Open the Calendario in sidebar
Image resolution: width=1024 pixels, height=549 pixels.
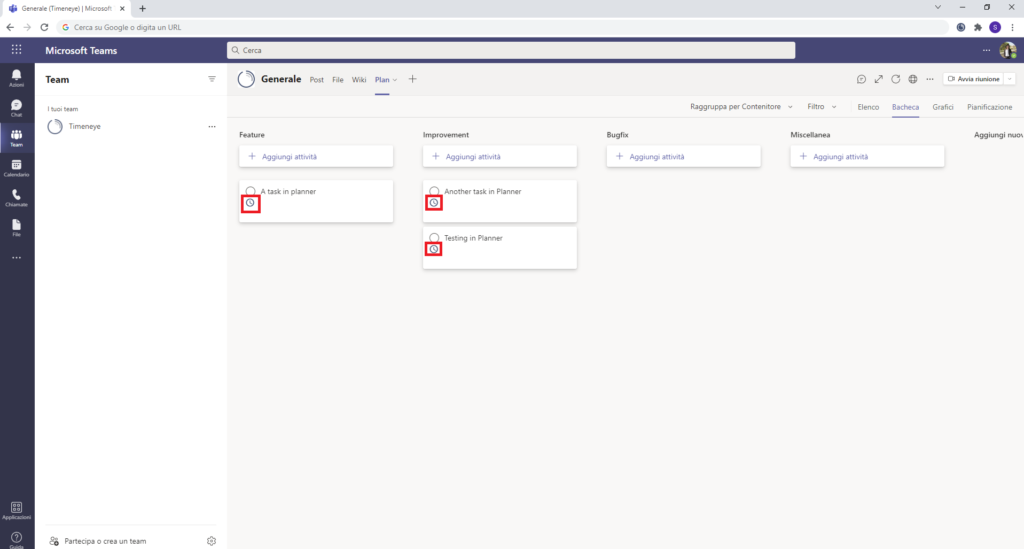click(x=16, y=168)
